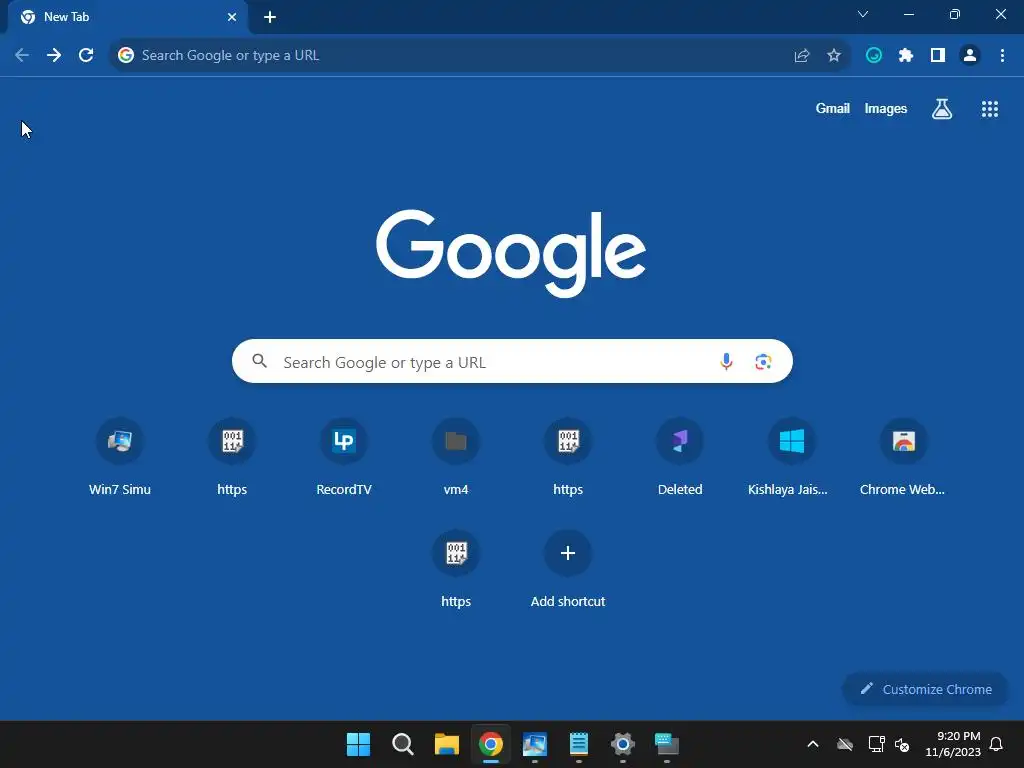
Task: Open the Extensions puzzle piece menu
Action: click(906, 56)
